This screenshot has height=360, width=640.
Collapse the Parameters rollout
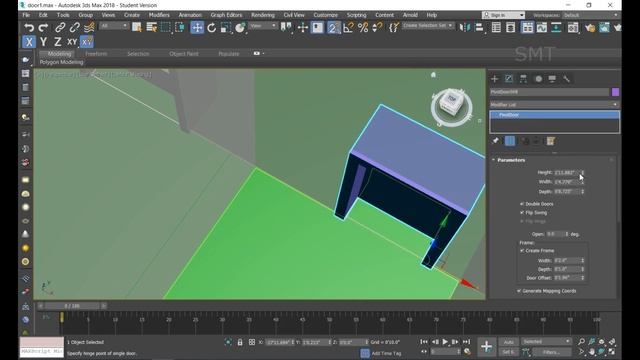coord(511,160)
